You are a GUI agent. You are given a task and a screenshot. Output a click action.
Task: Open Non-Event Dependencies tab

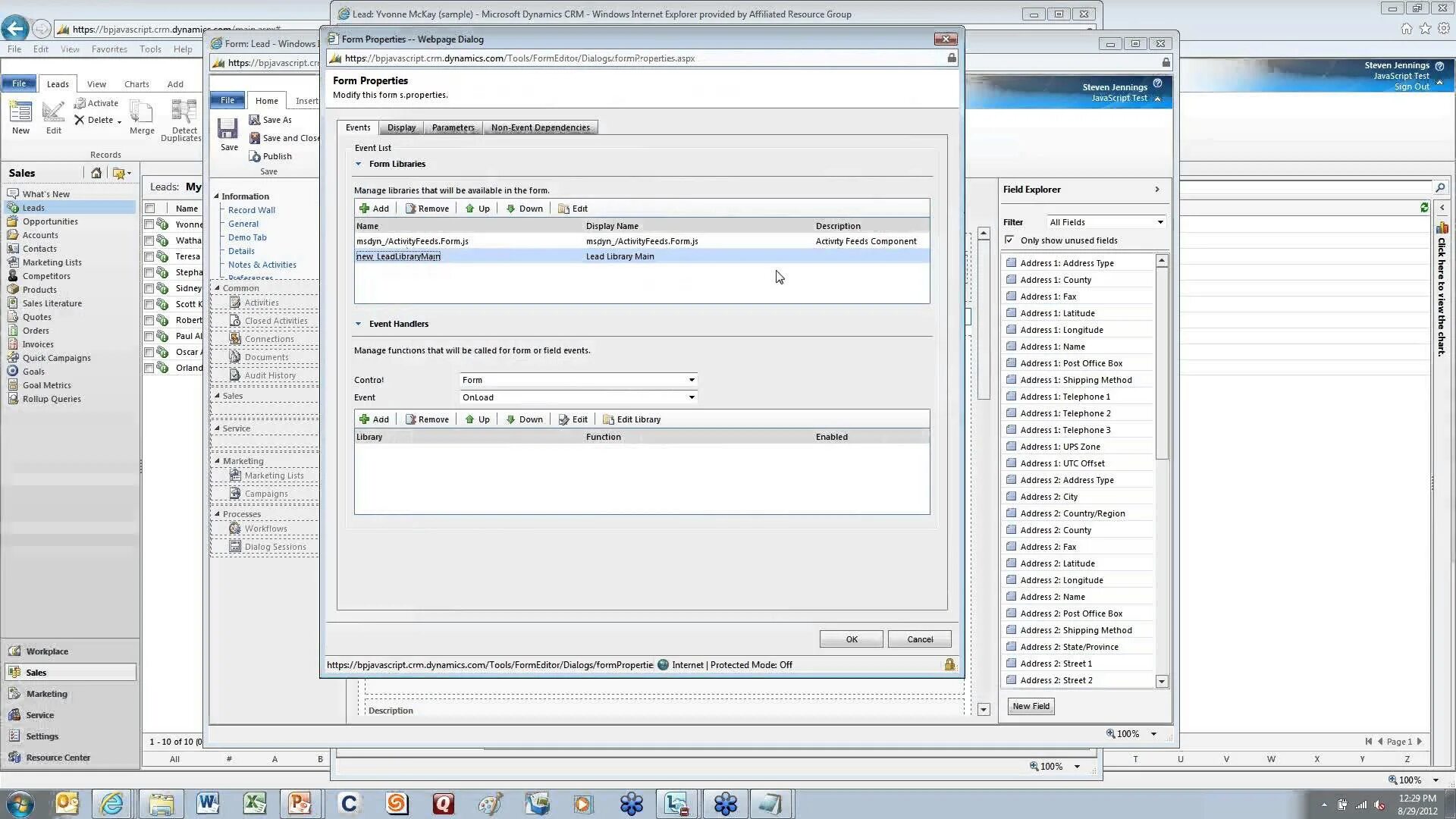tap(540, 127)
